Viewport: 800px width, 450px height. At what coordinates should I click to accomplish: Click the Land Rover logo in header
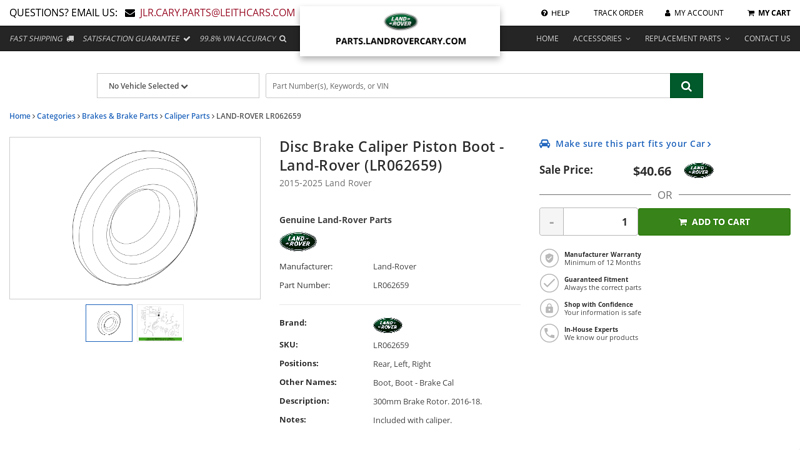401,21
